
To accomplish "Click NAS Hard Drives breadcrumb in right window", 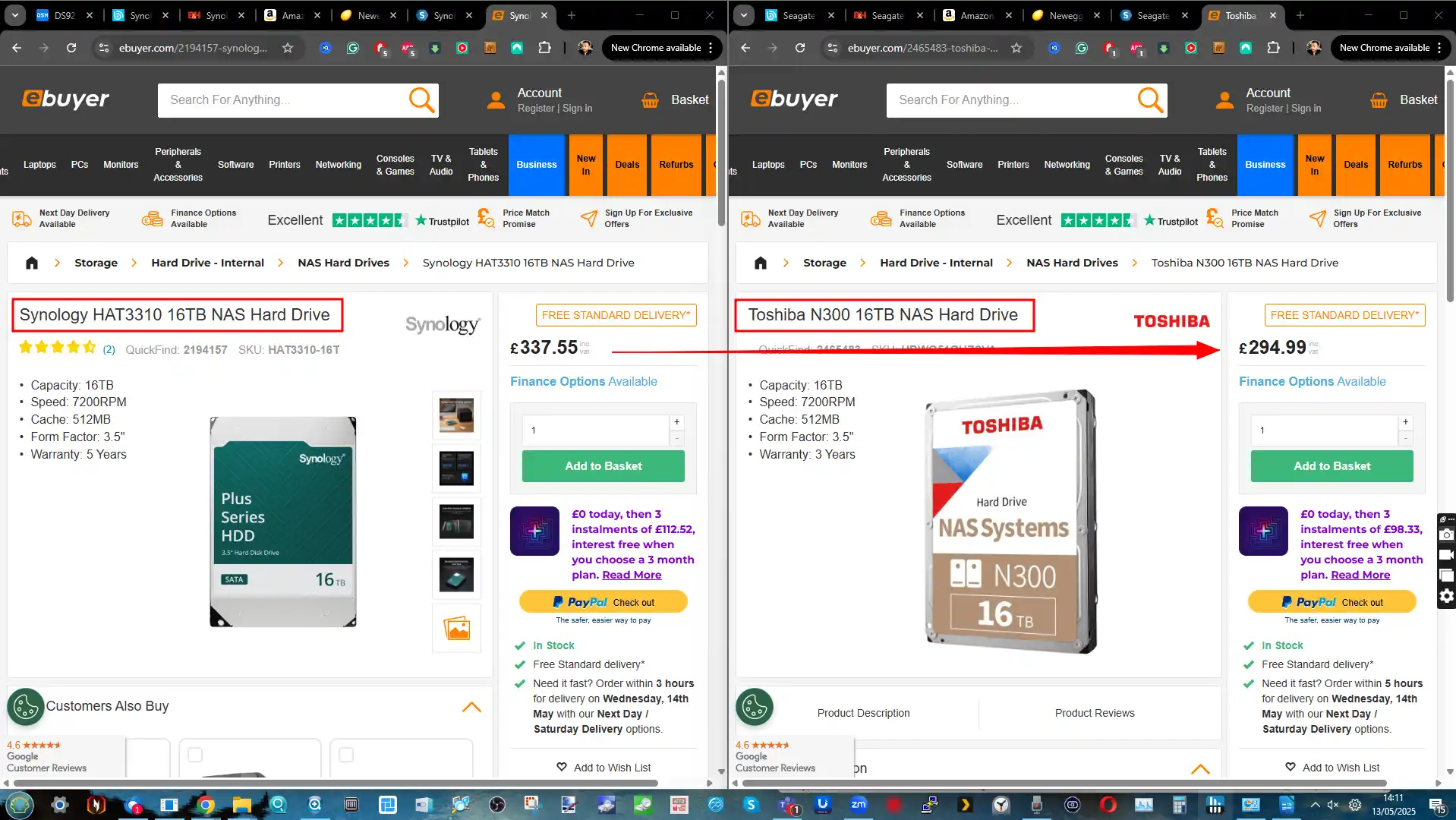I will pyautogui.click(x=1072, y=263).
